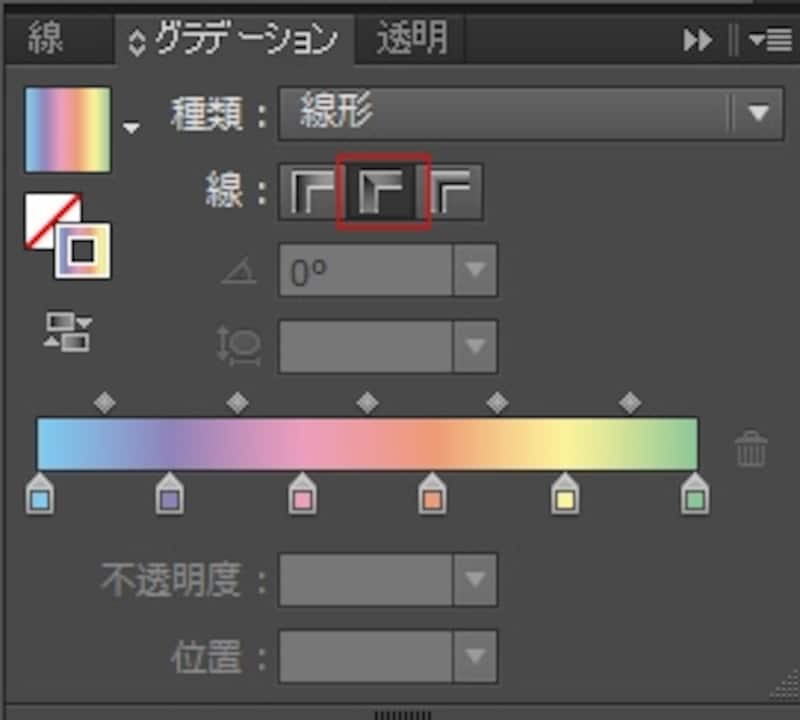Open the 透明 tab
800x720 pixels.
pos(411,39)
